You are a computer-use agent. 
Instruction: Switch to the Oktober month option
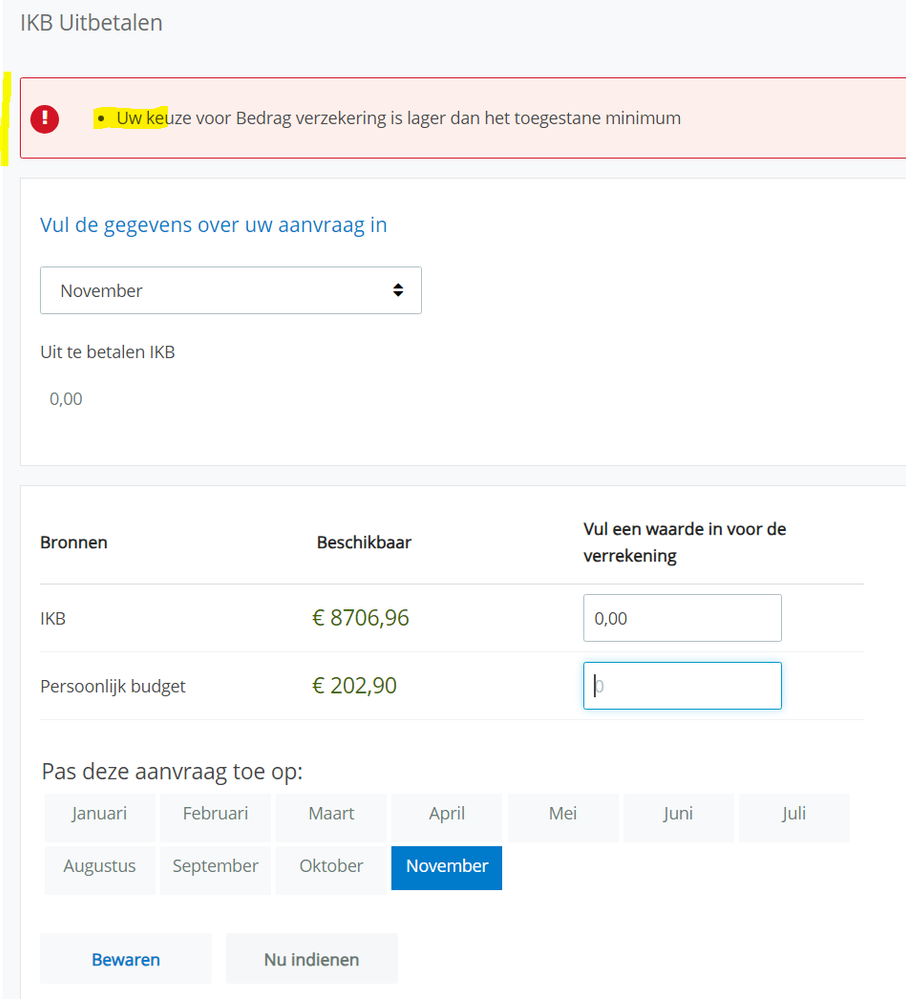click(330, 866)
